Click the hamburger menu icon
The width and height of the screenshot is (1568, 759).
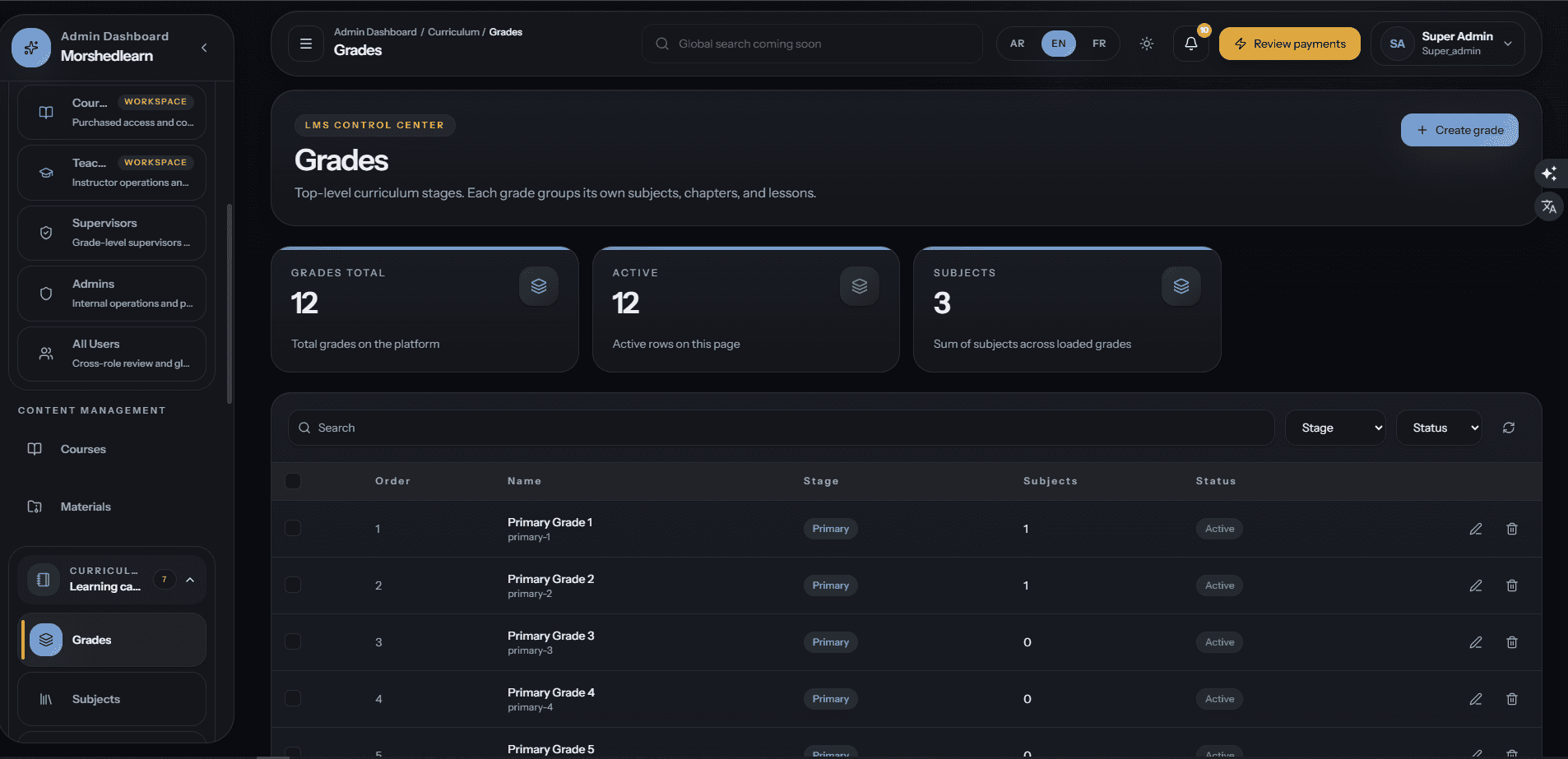pyautogui.click(x=306, y=44)
